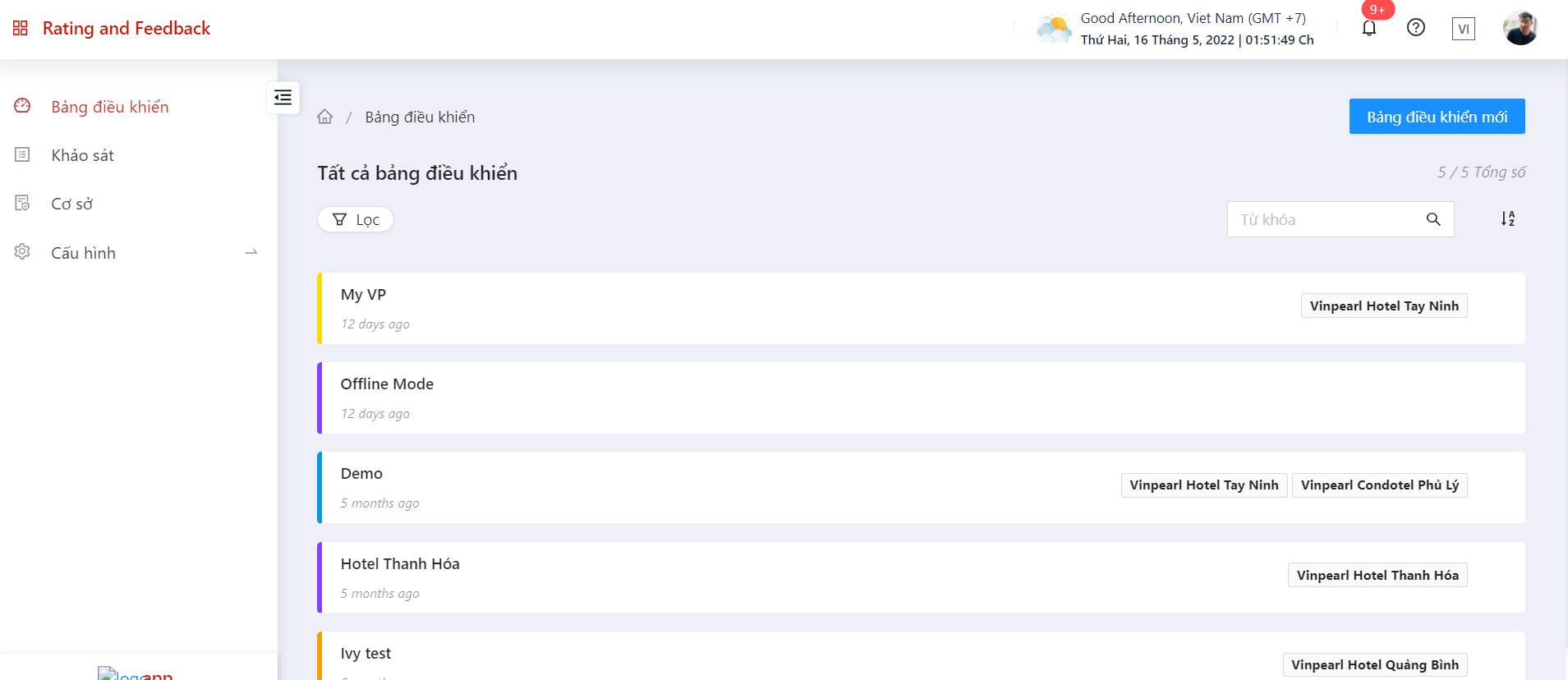The image size is (1568, 680).
Task: Click the Từ khóa search field
Action: click(1327, 219)
